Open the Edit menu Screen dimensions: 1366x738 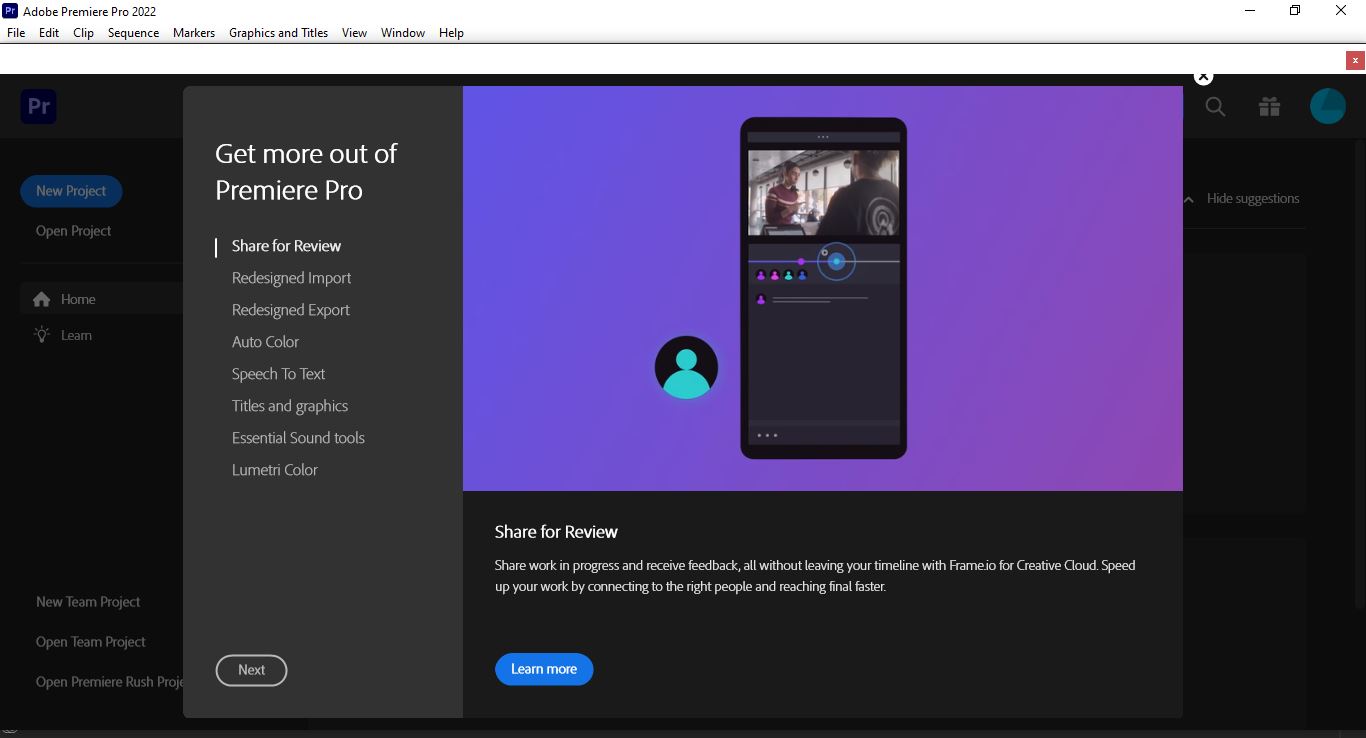click(x=49, y=33)
